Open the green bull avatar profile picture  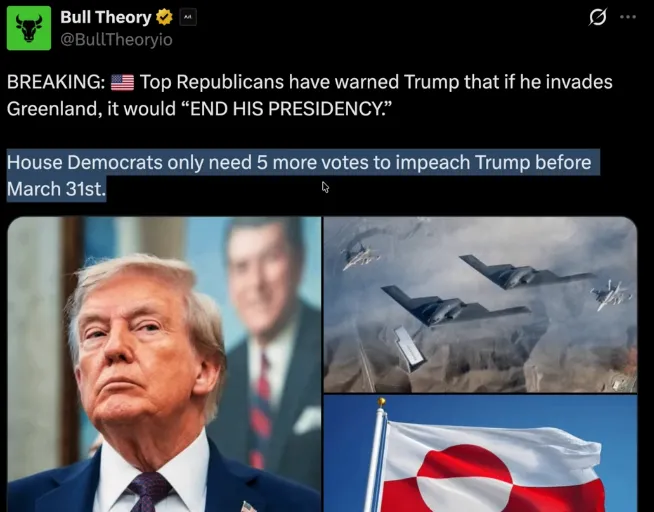(29, 28)
